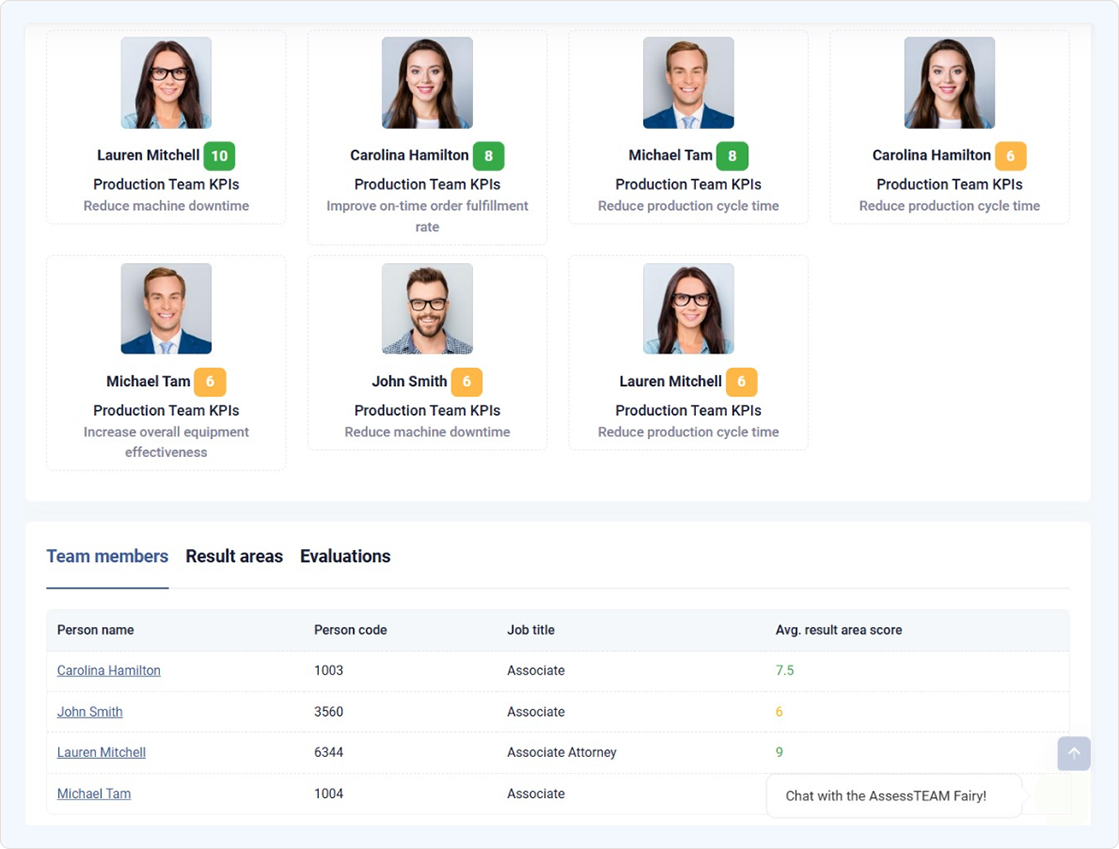Image resolution: width=1119 pixels, height=849 pixels.
Task: Open Carolina Hamilton link in team table
Action: (108, 671)
